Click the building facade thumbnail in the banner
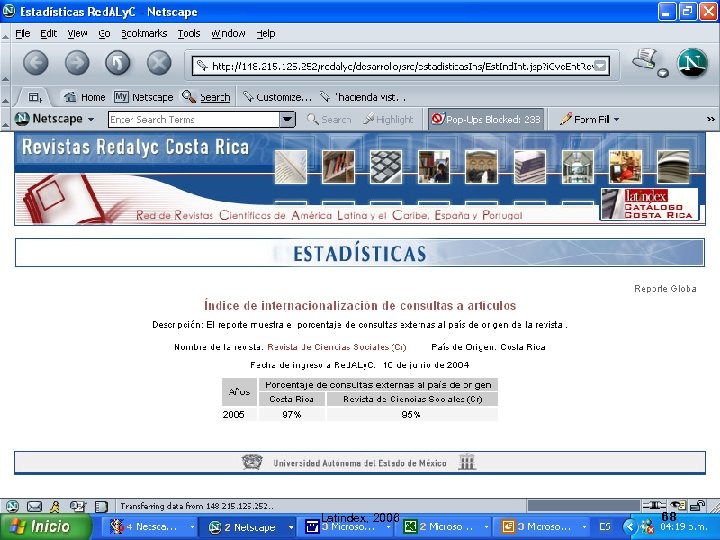The height and width of the screenshot is (540, 720). [481, 167]
